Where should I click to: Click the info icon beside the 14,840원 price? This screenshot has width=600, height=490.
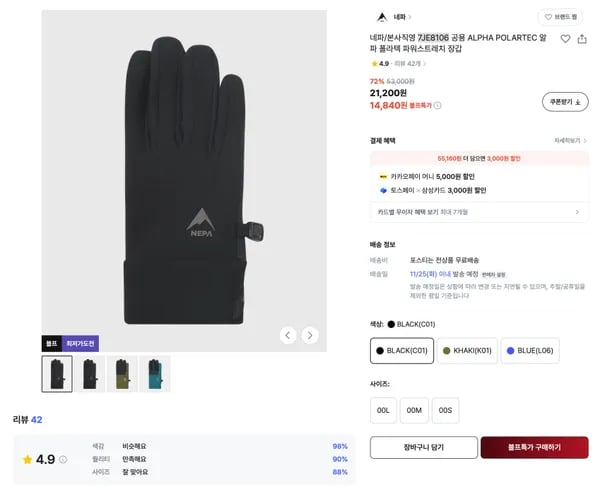(437, 105)
